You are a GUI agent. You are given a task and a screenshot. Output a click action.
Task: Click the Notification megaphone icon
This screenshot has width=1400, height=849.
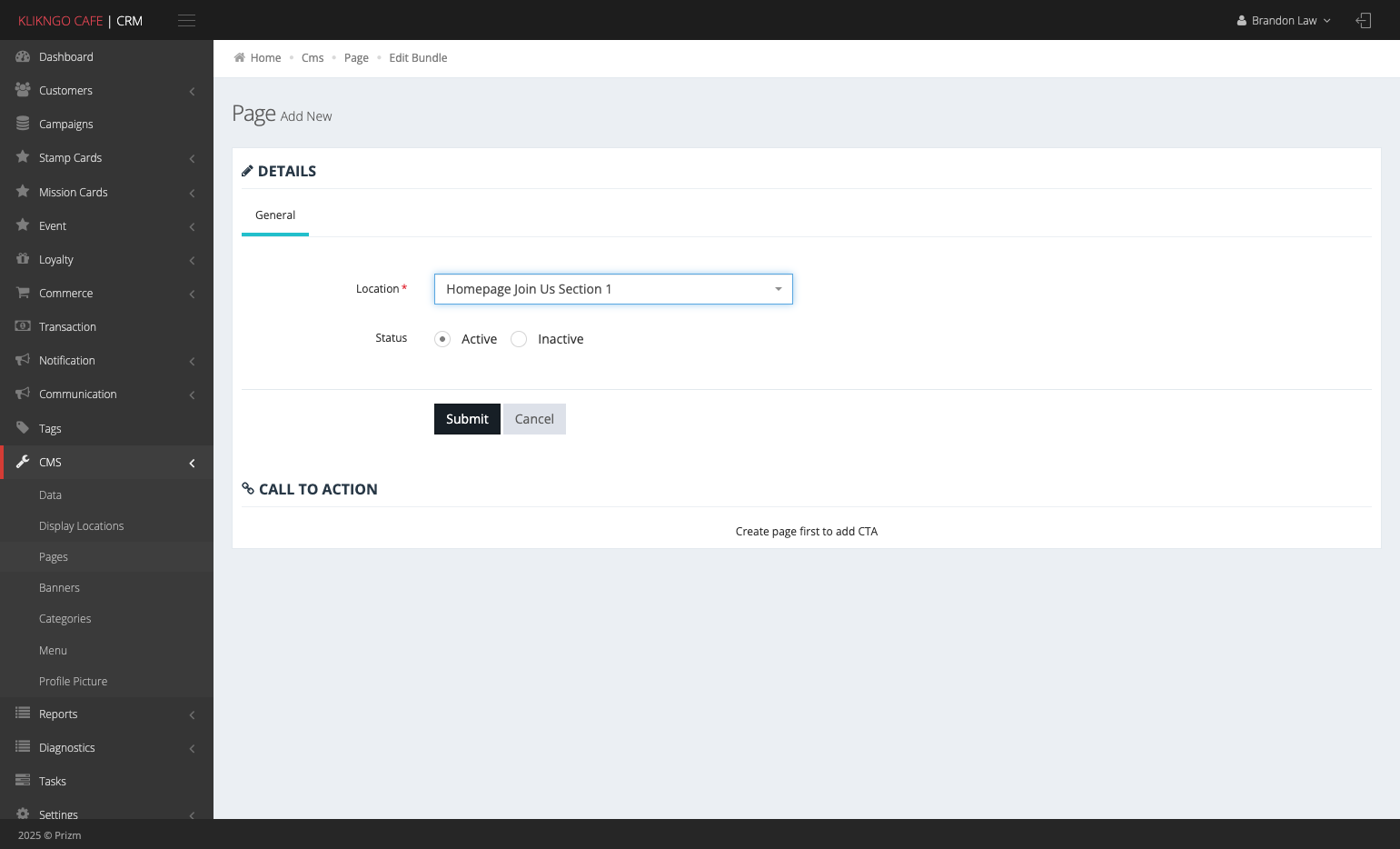23,360
